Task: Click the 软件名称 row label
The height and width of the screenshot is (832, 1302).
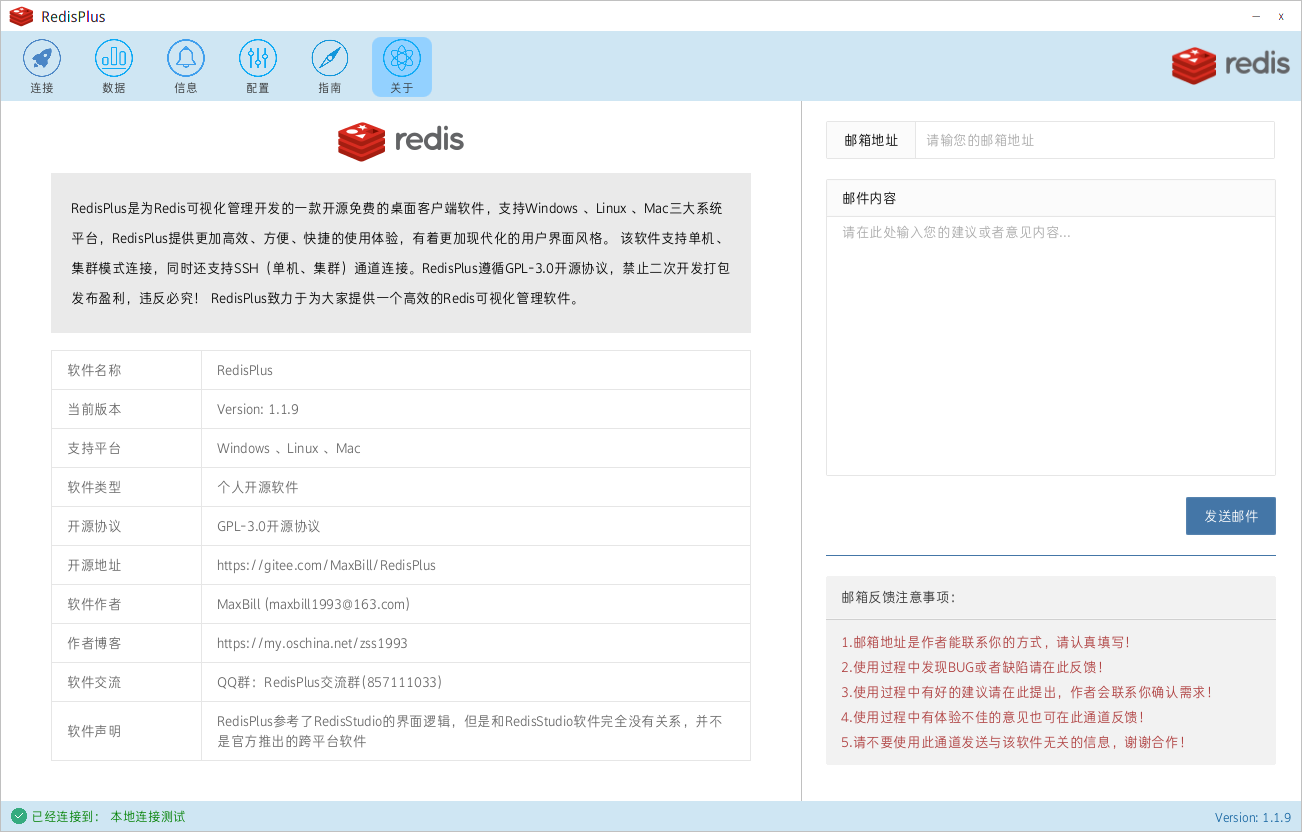Action: [x=94, y=370]
